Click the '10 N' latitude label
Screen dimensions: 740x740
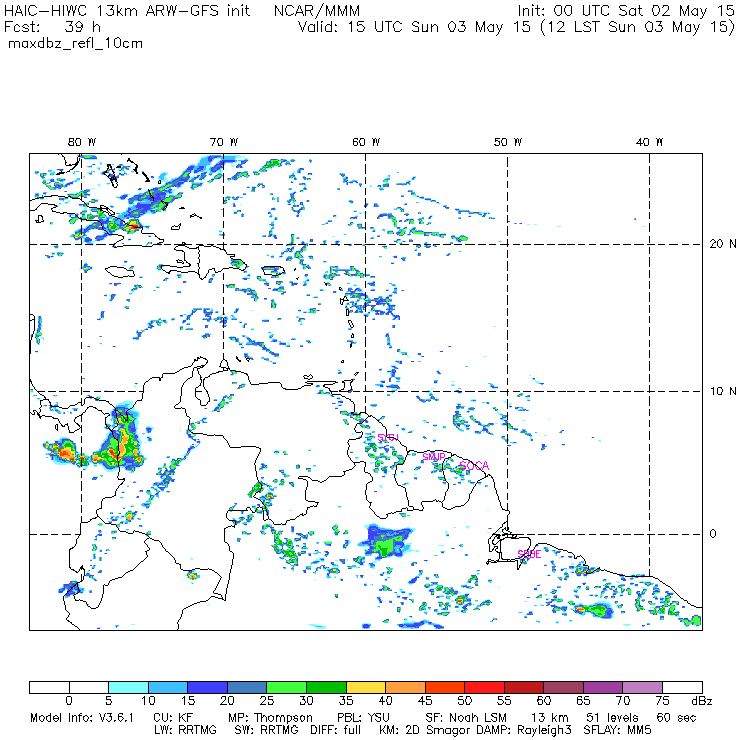[x=723, y=391]
